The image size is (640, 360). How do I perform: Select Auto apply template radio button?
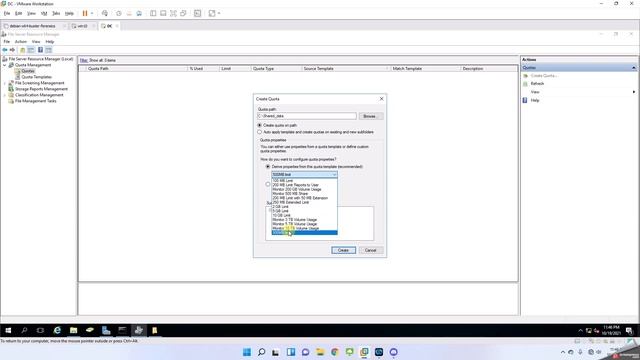tap(260, 132)
